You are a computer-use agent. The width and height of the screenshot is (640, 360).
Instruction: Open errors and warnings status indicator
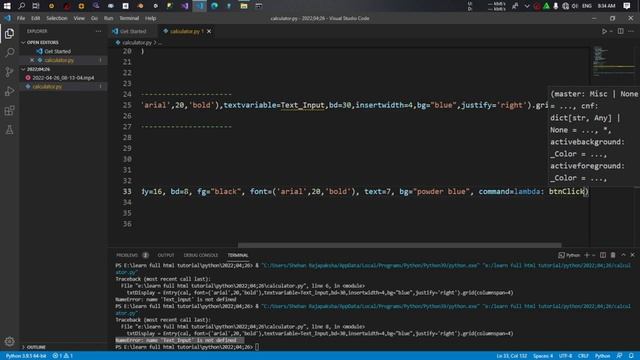(x=62, y=356)
